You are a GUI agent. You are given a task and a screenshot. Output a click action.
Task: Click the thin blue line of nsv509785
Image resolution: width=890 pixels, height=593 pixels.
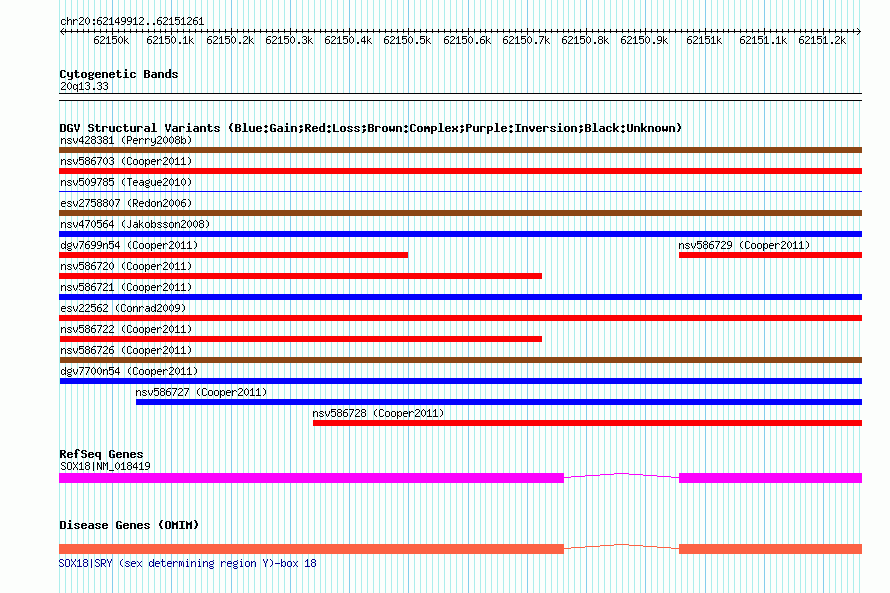point(460,191)
